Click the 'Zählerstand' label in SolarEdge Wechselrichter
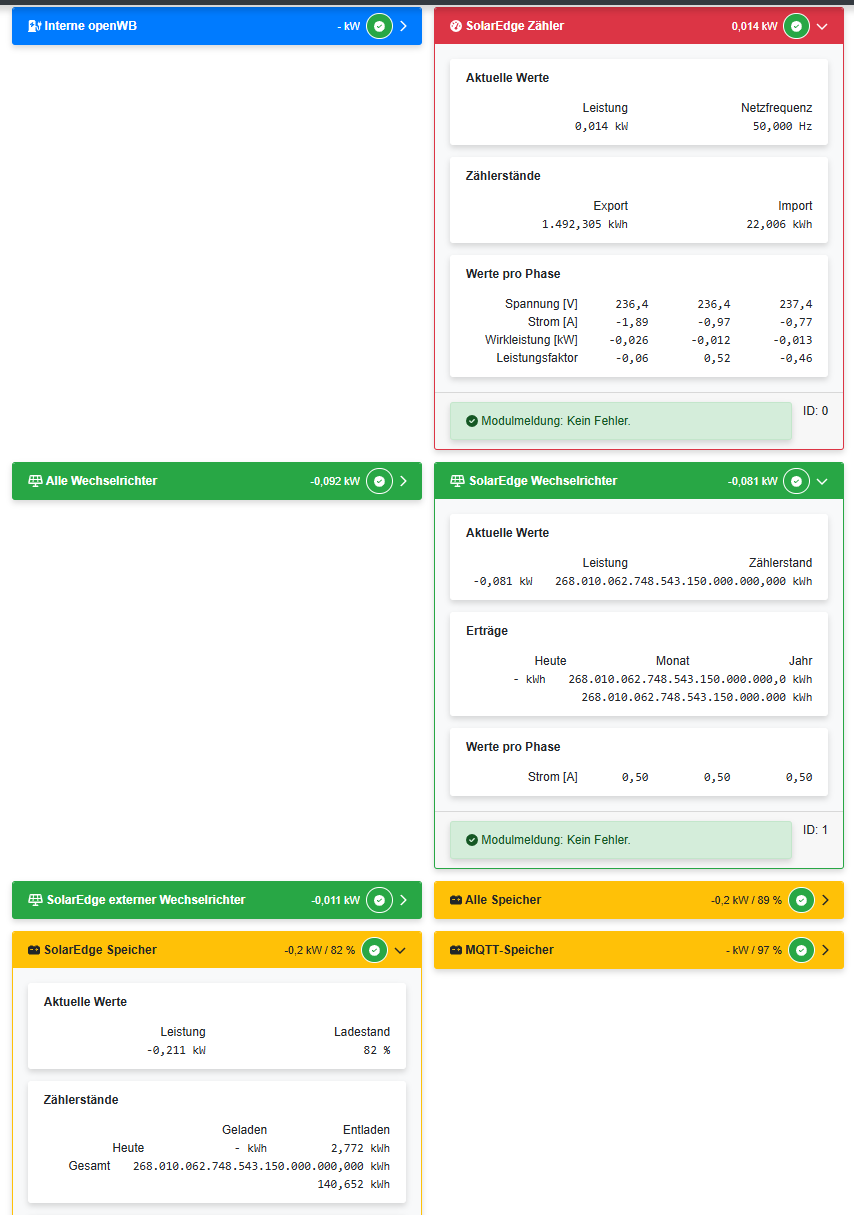The width and height of the screenshot is (854, 1215). click(x=781, y=563)
